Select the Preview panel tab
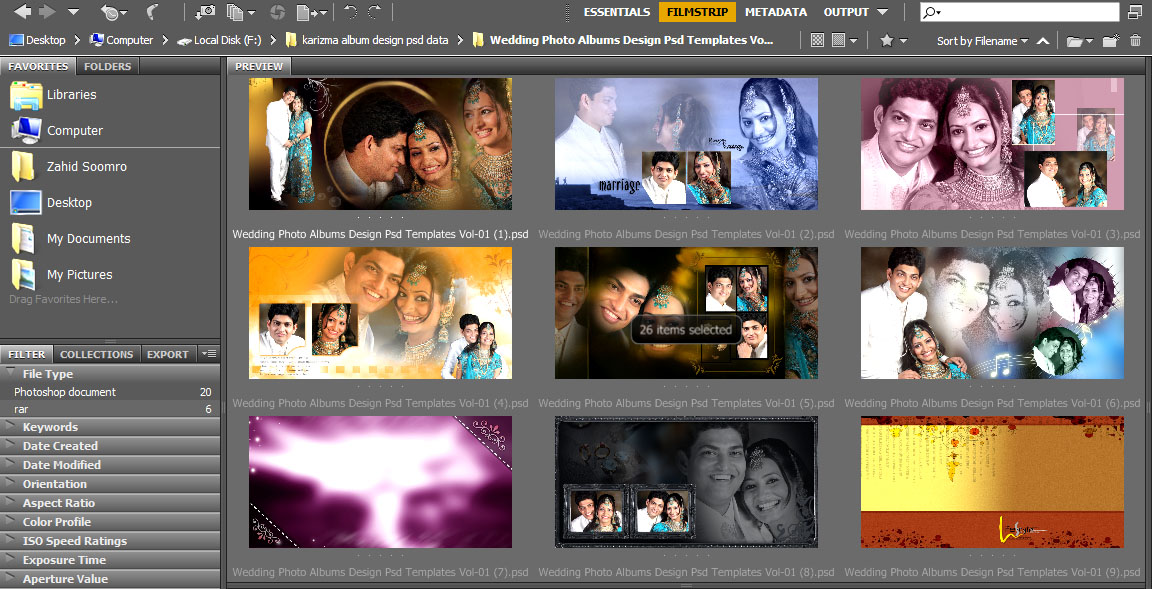Viewport: 1152px width, 589px height. (x=259, y=66)
